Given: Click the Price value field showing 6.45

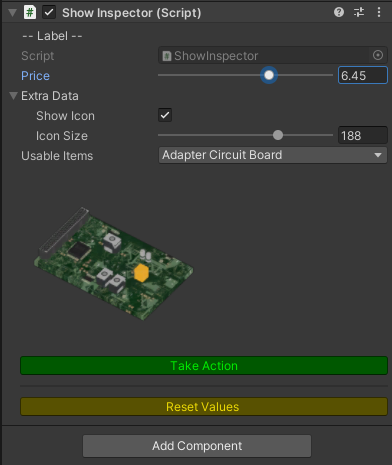Looking at the screenshot, I should tap(363, 75).
